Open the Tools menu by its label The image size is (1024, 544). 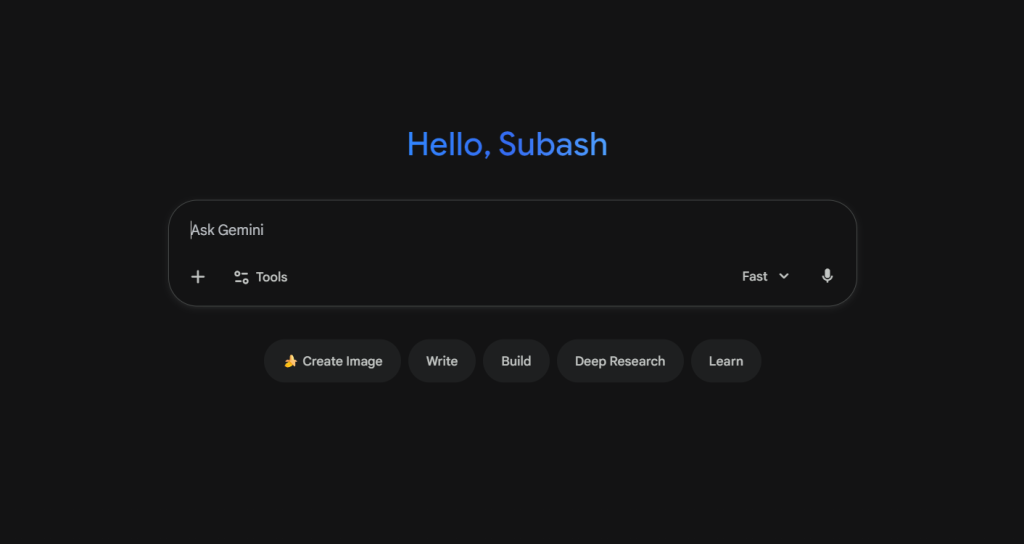(x=271, y=277)
